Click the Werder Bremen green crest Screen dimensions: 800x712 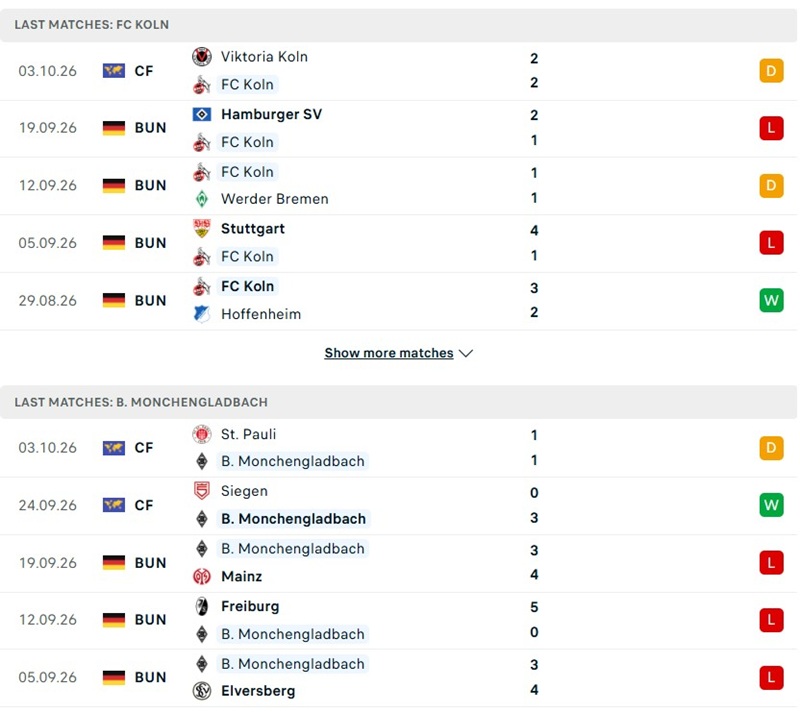(x=202, y=199)
